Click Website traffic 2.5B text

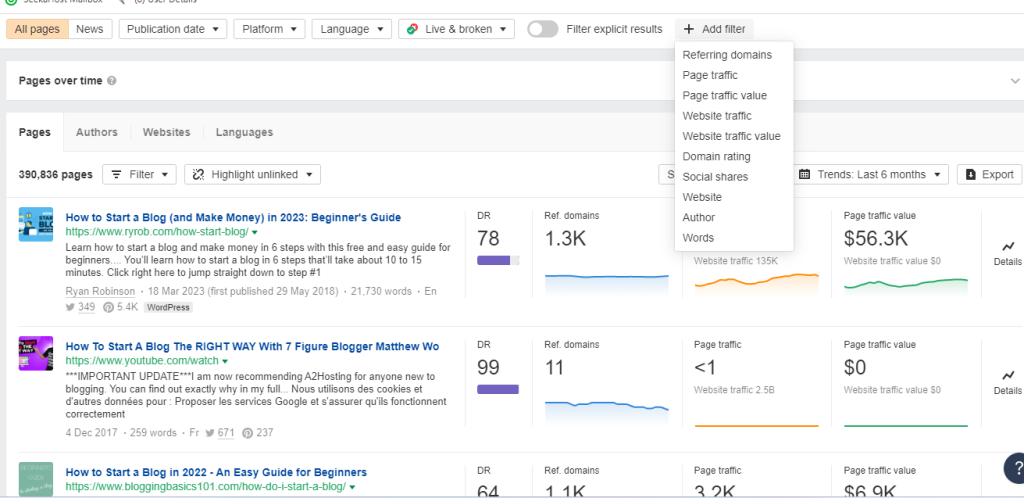click(x=735, y=390)
